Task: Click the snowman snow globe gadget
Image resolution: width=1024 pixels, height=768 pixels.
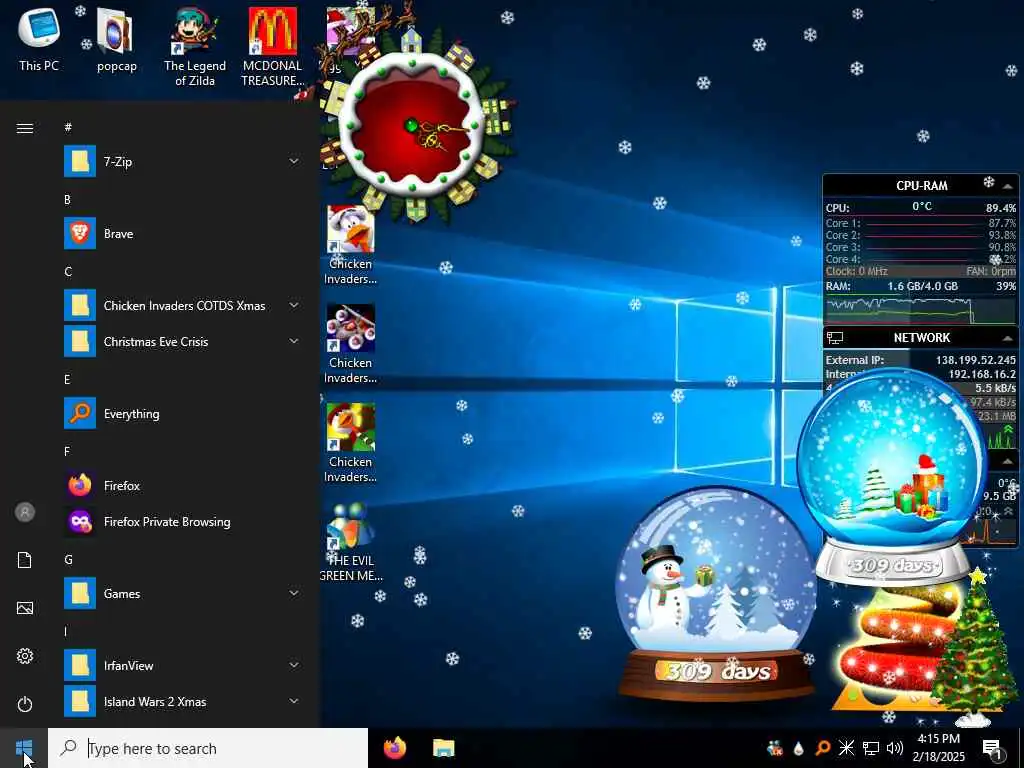Action: (716, 594)
